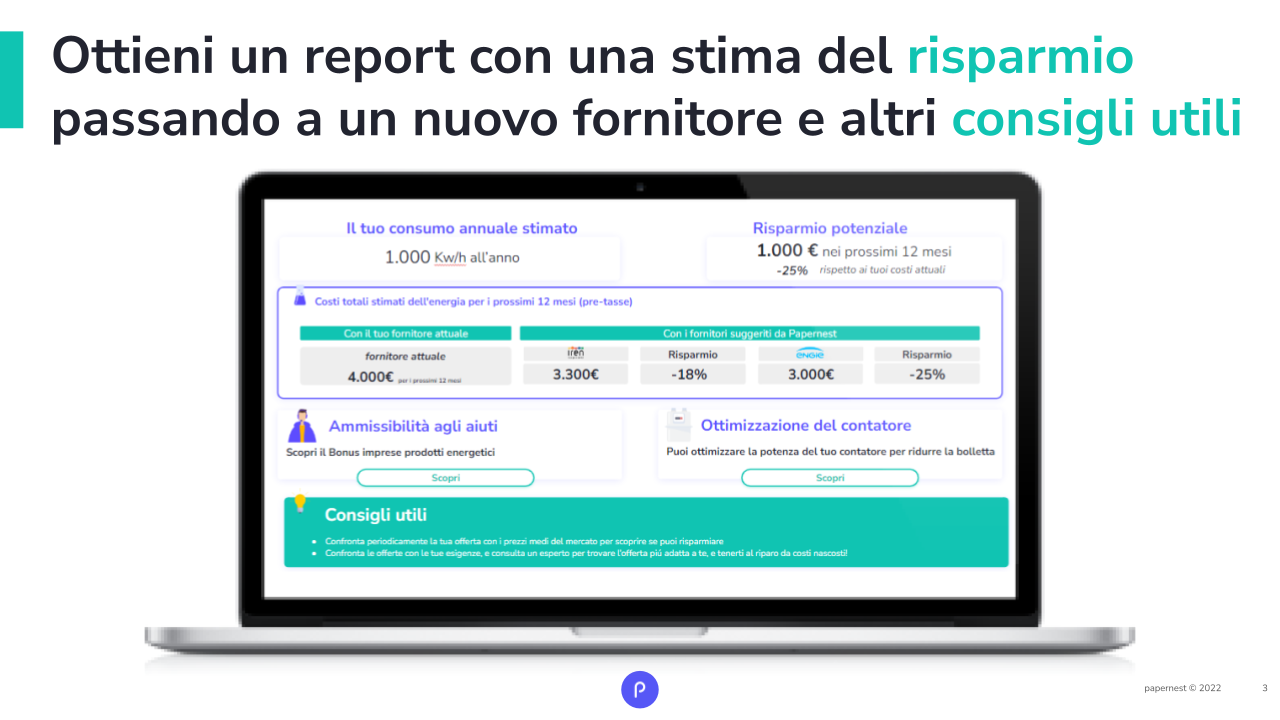Click Scopri under Ottimizzazione del contatore
1280x720 pixels.
[830, 478]
